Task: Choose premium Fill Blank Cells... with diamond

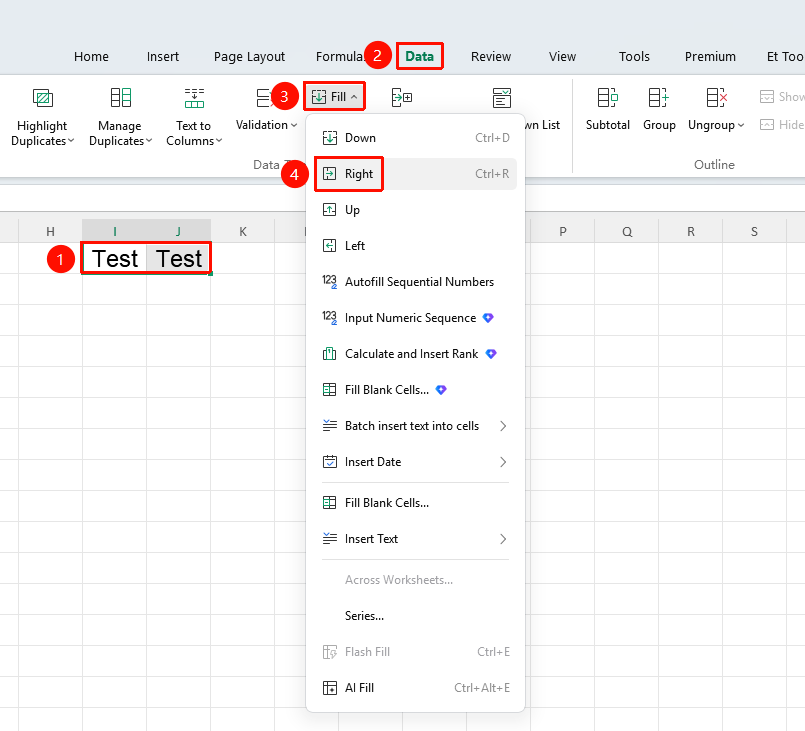Action: (x=415, y=390)
